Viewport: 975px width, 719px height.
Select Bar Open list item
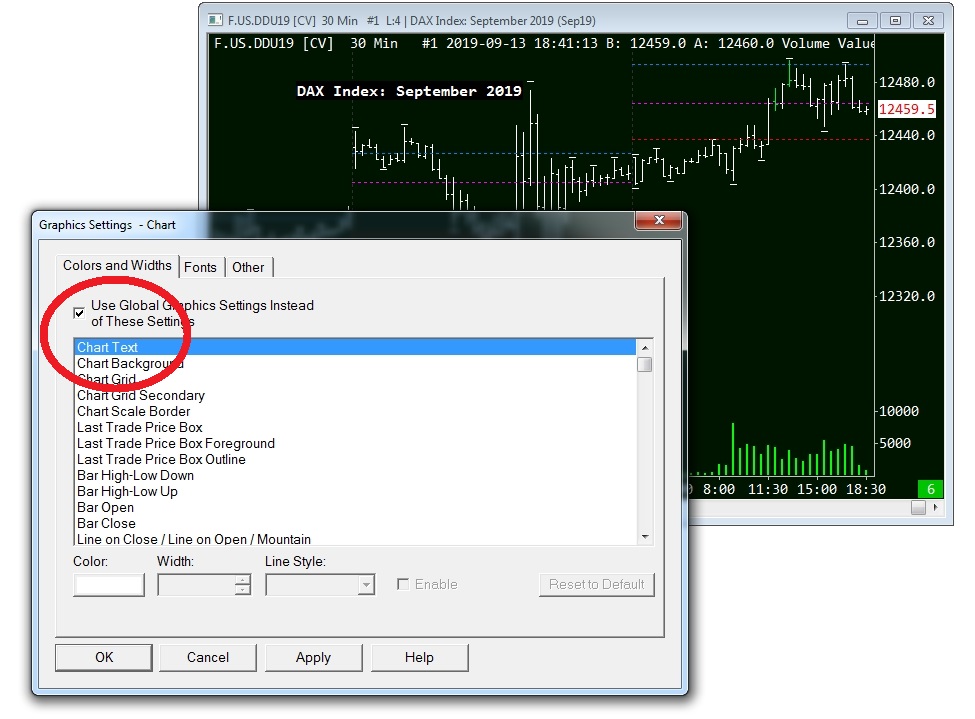(x=355, y=508)
